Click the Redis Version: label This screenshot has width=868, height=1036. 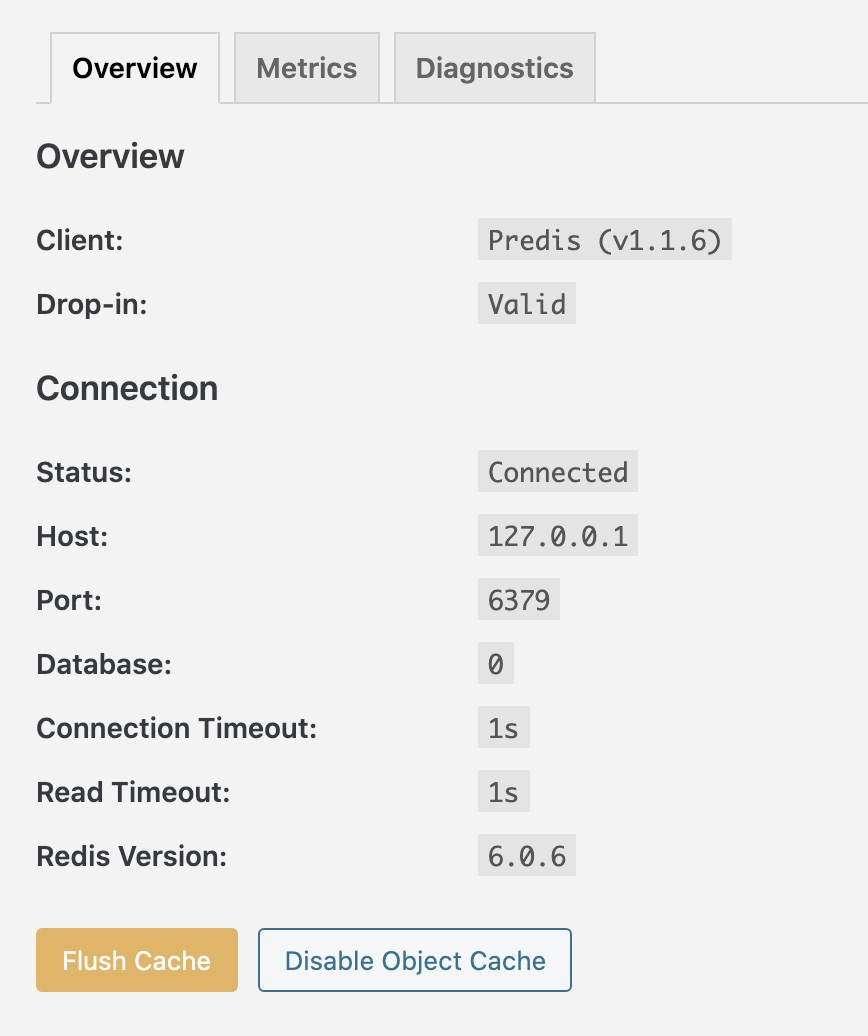click(x=131, y=856)
